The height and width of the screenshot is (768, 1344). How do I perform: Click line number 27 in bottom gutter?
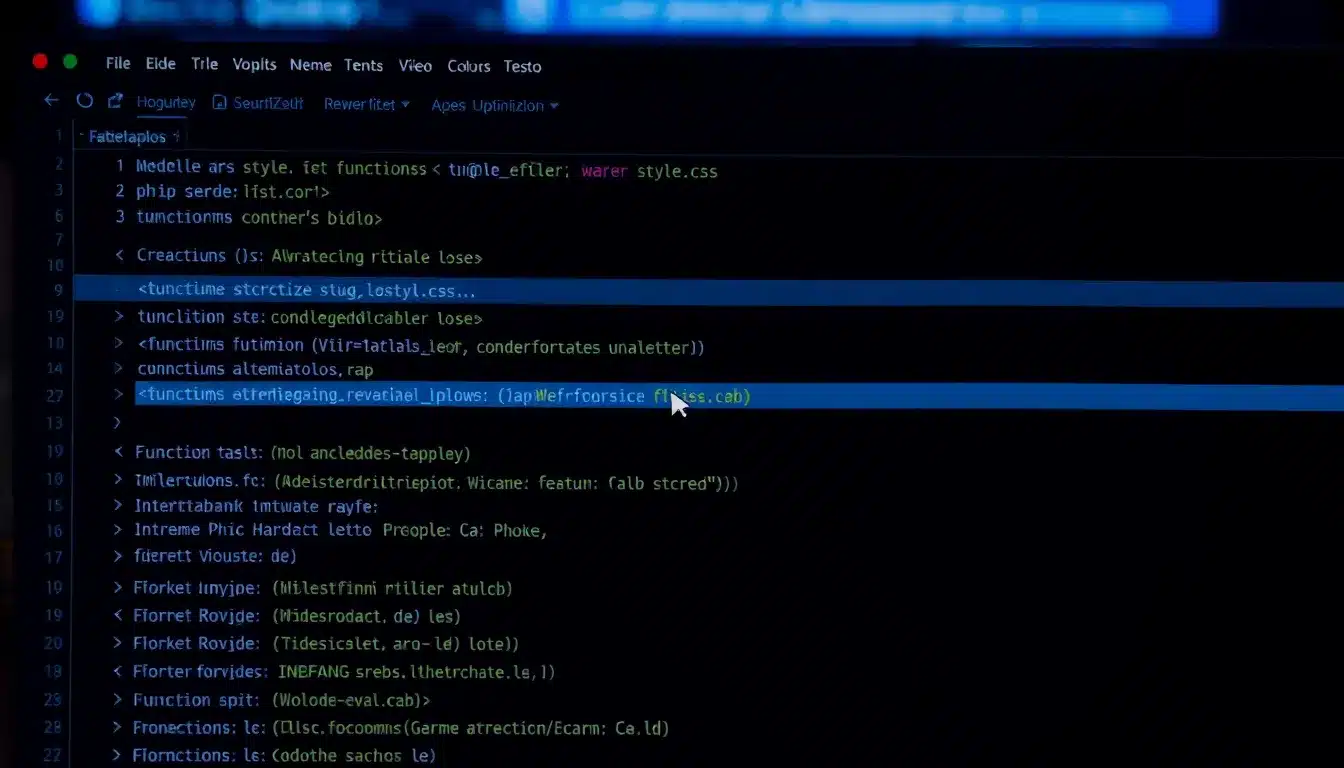(53, 755)
